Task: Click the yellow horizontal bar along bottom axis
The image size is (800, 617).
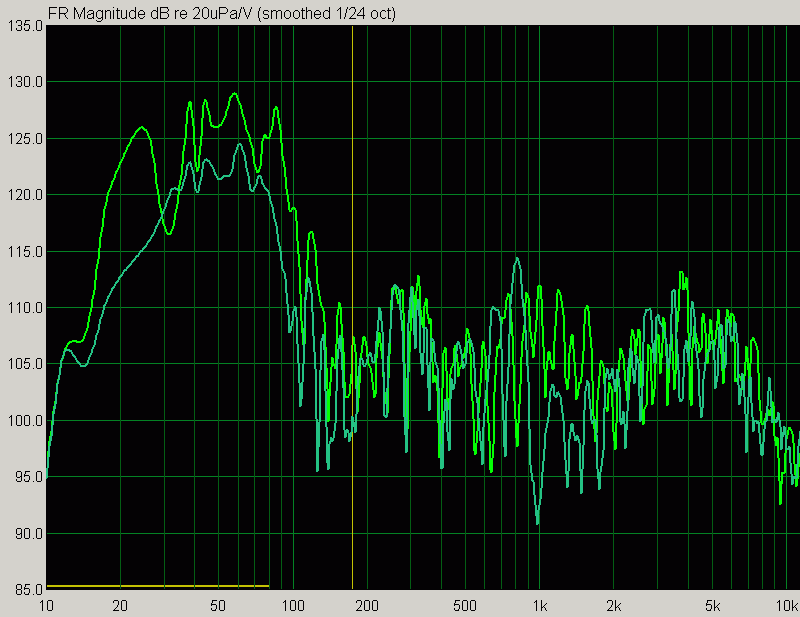Action: point(158,586)
